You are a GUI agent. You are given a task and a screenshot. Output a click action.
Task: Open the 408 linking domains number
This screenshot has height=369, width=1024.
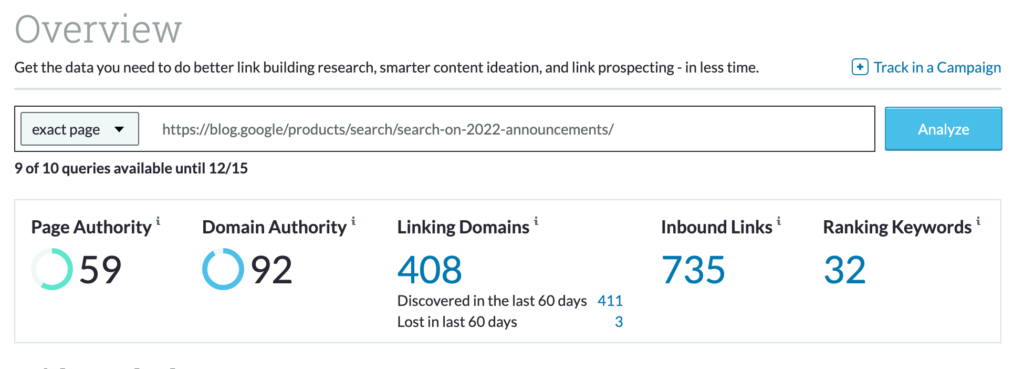pos(430,270)
